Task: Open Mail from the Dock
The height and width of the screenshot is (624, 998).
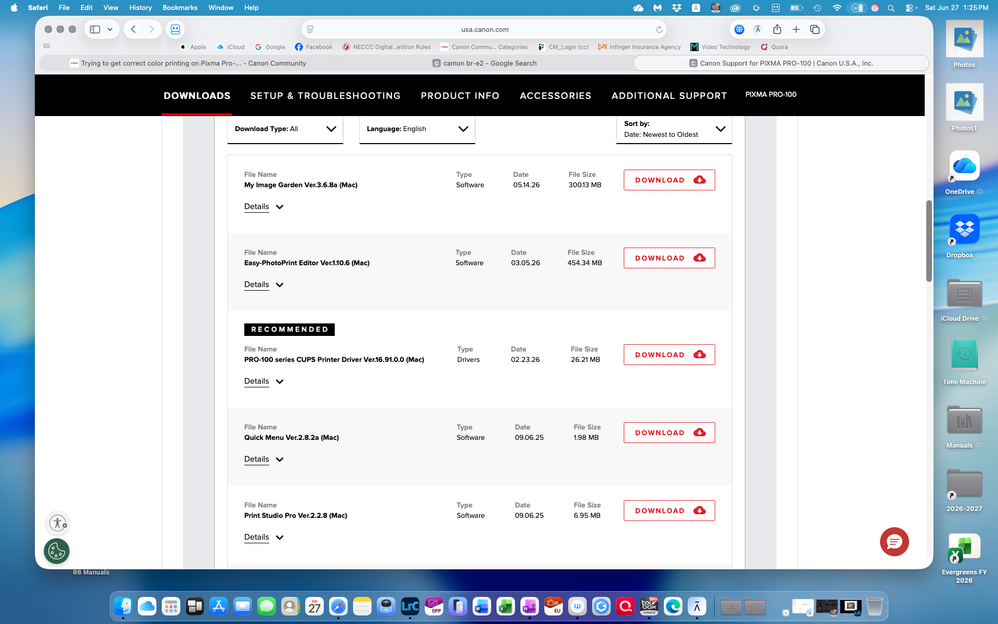Action: (x=242, y=606)
